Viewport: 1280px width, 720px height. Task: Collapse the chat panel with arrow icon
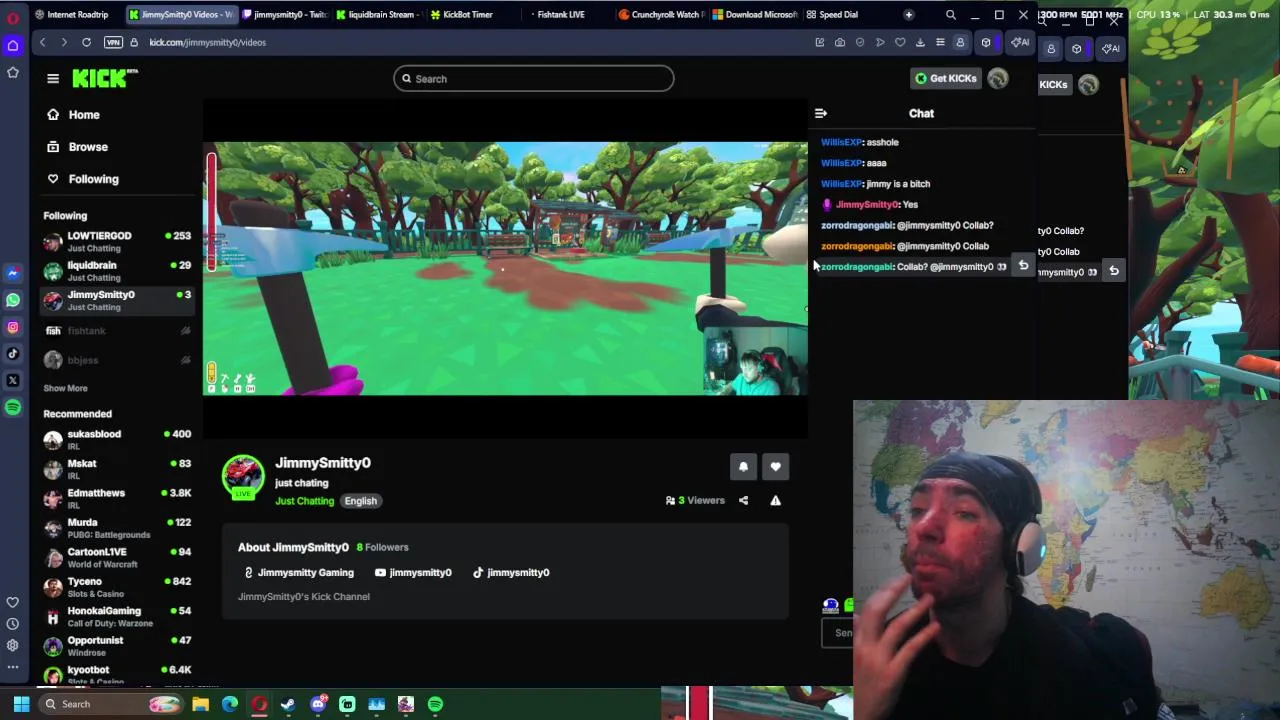[820, 114]
